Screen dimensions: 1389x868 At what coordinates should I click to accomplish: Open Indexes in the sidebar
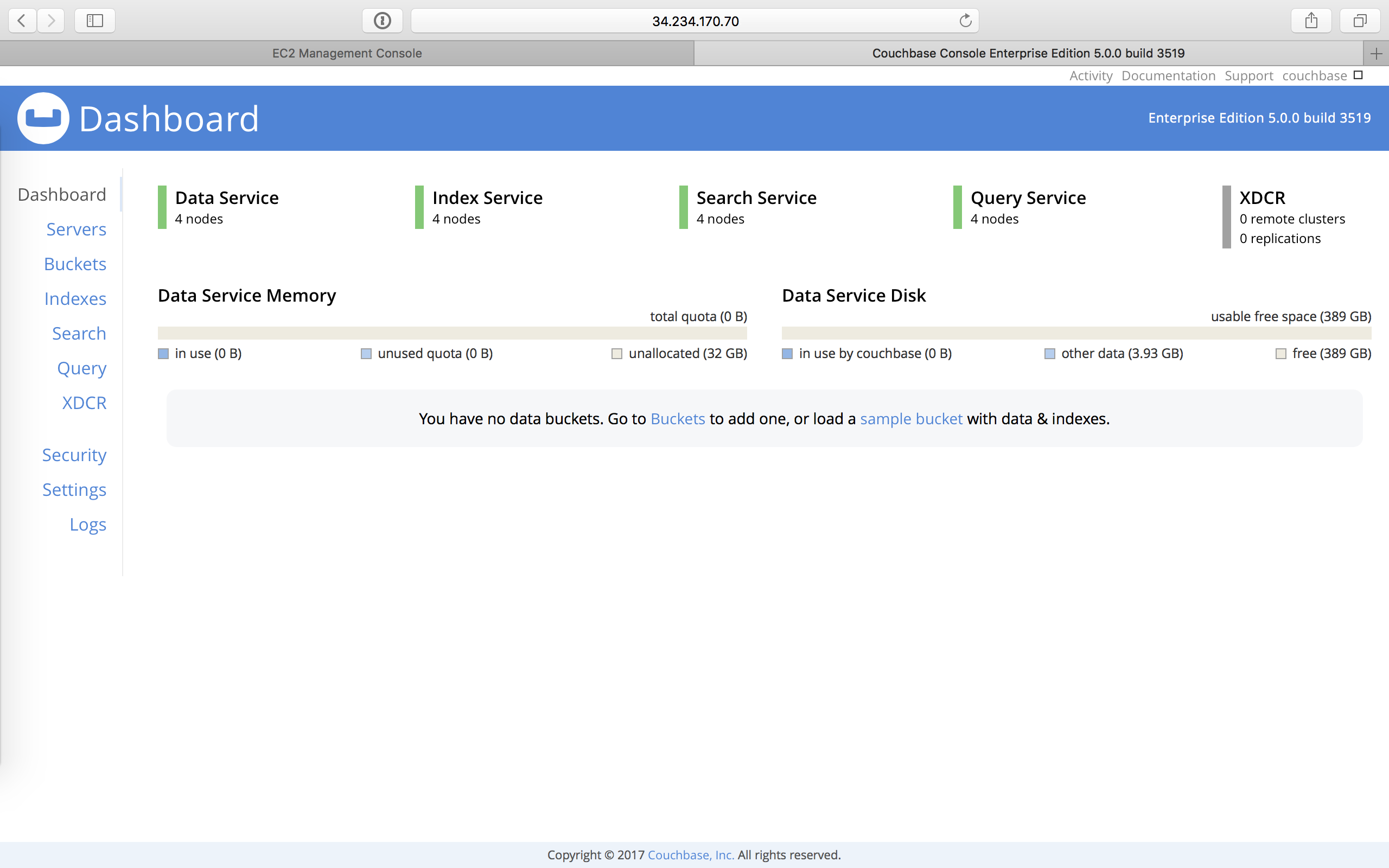(75, 298)
